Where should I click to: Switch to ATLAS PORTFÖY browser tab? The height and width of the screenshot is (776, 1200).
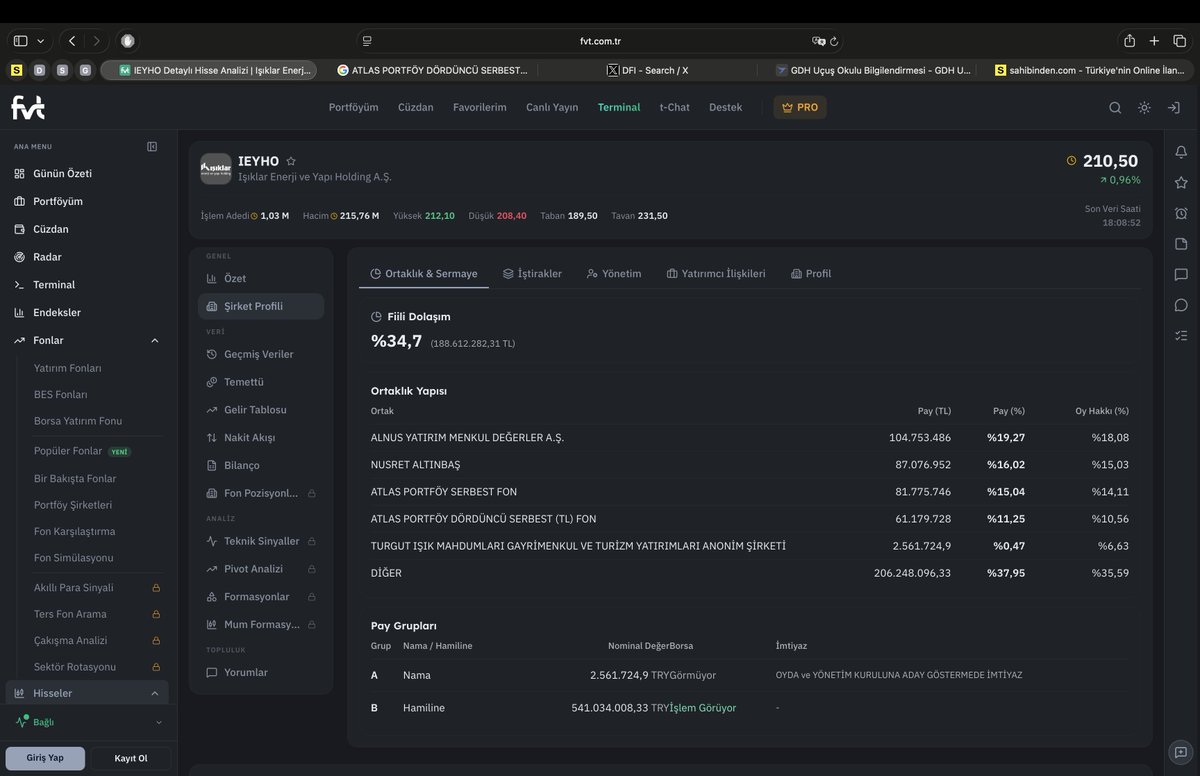point(432,70)
